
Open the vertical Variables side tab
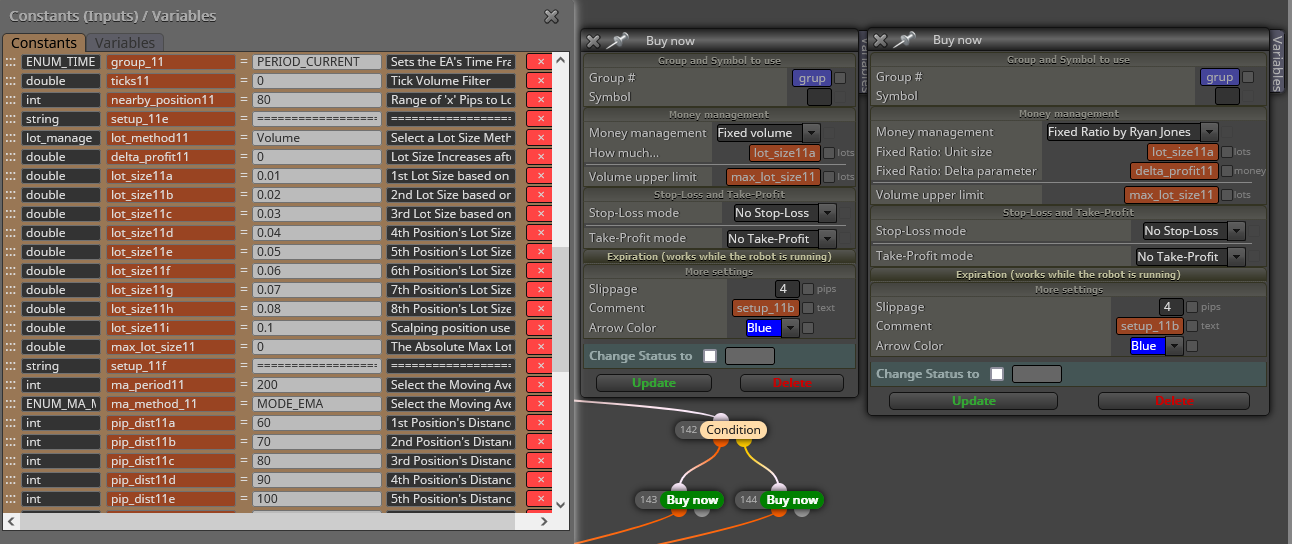(1277, 62)
